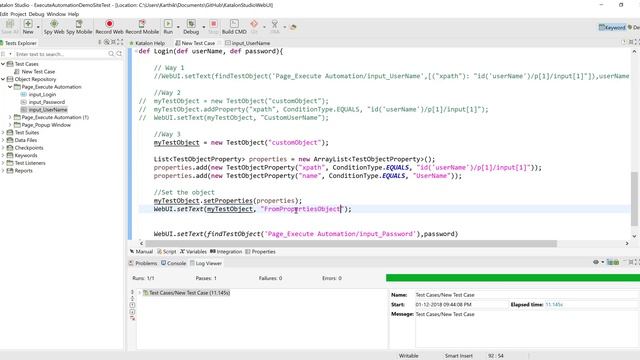Click the horizontal scrollbar of the editor
The height and width of the screenshot is (360, 640).
351,243
